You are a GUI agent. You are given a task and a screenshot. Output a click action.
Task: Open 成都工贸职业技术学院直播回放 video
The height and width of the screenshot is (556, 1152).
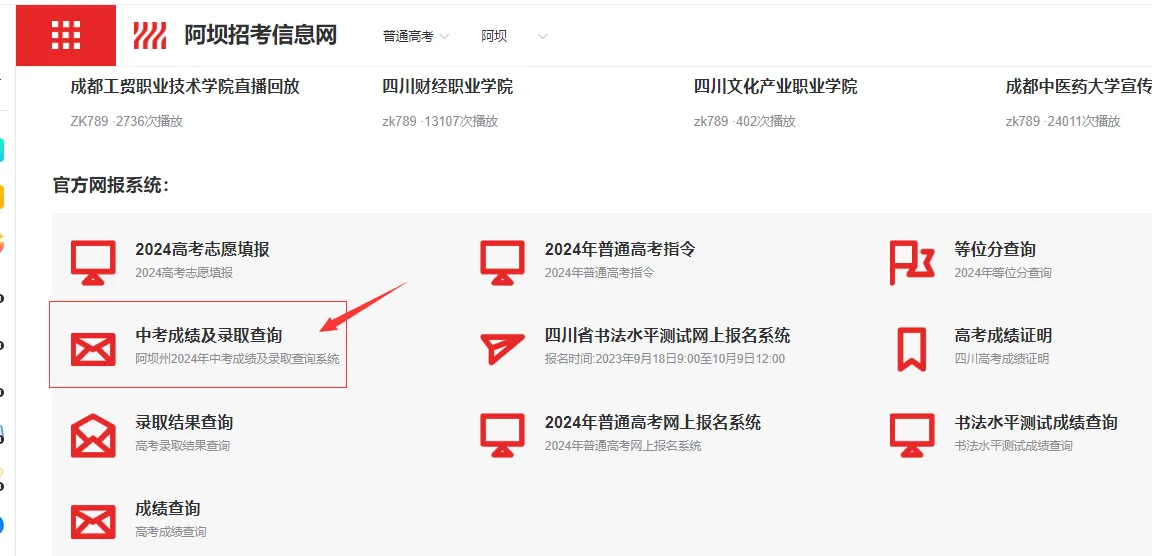[x=185, y=87]
